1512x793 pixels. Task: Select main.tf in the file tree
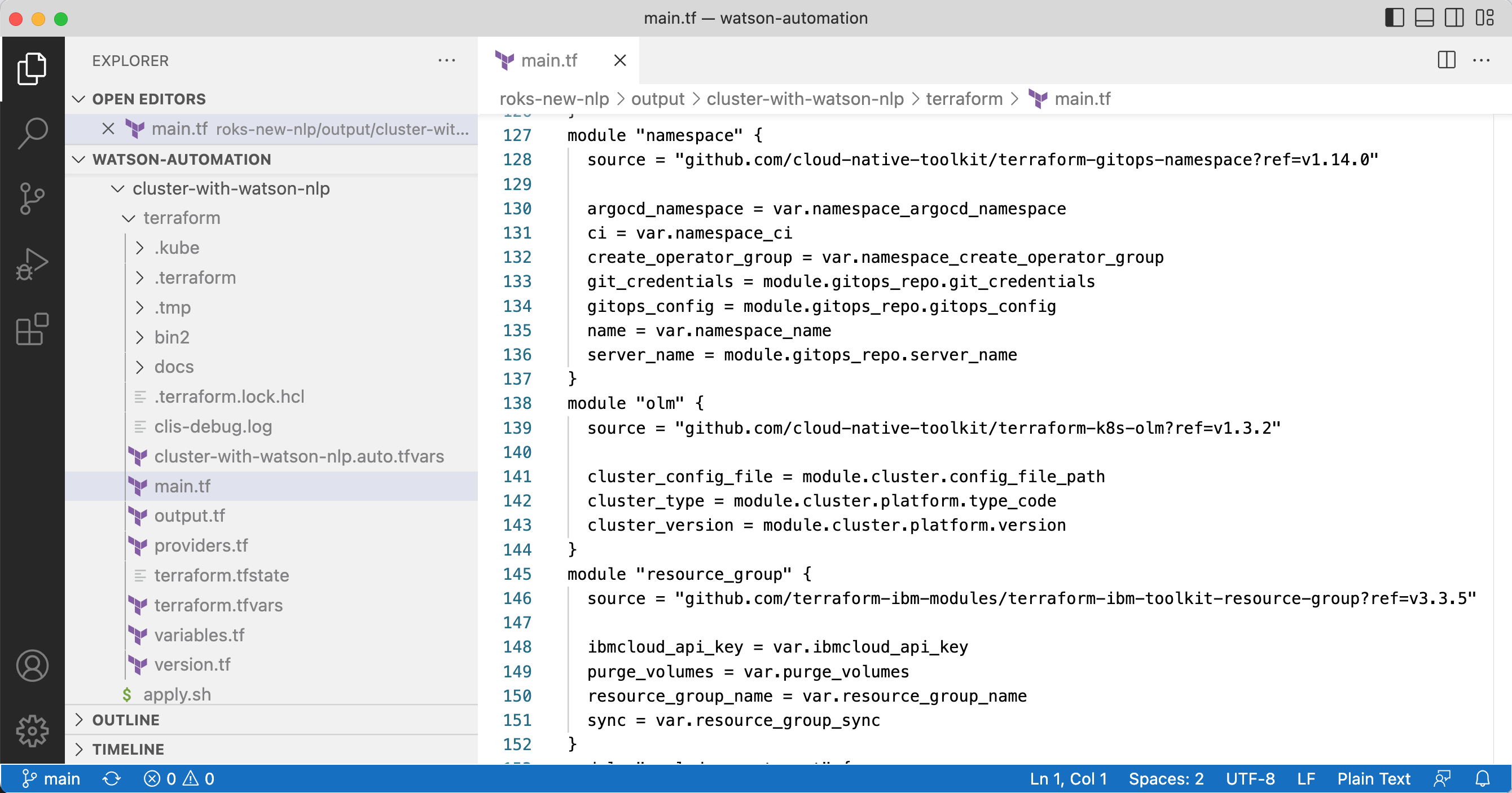(271, 486)
